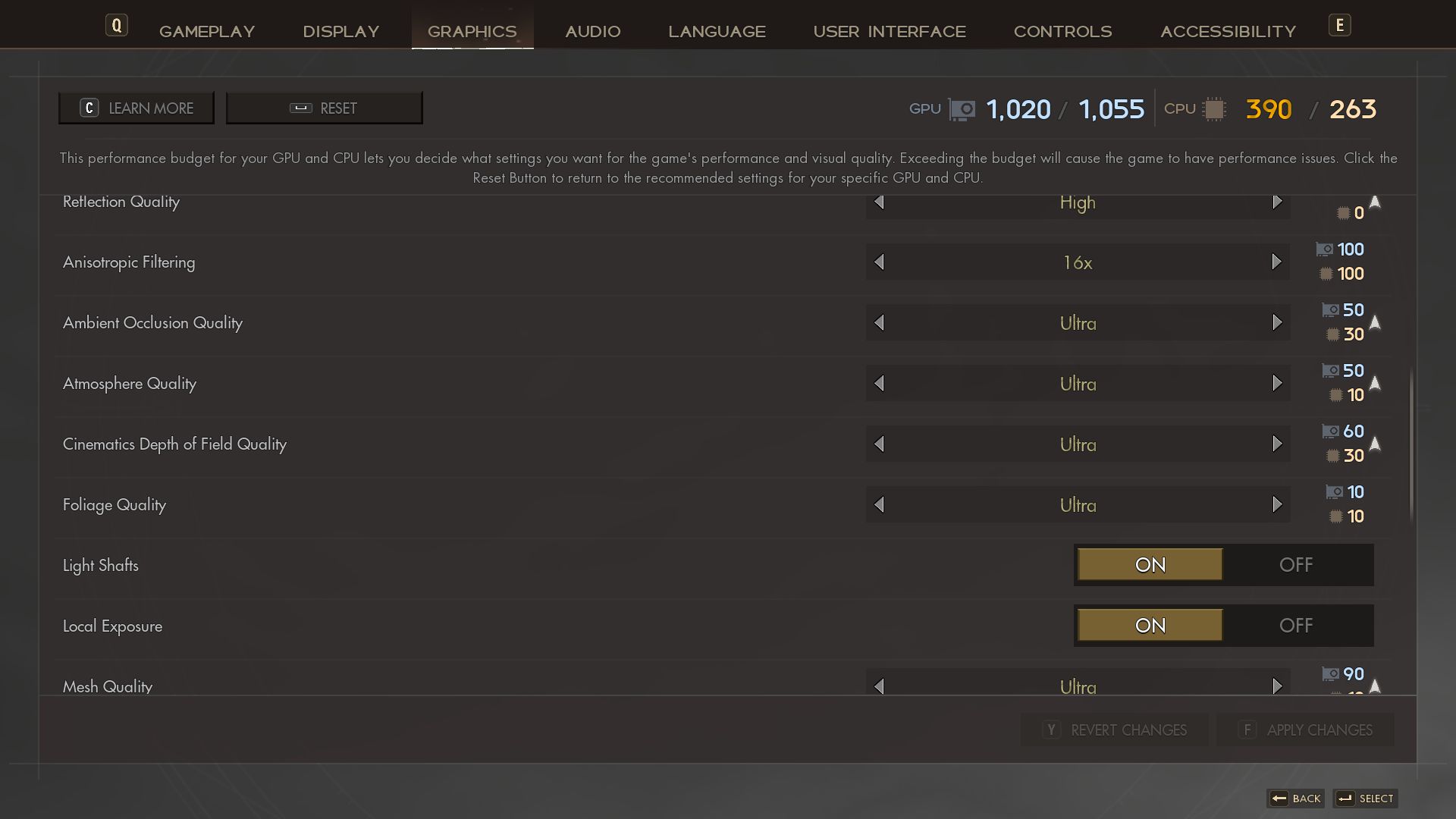
Task: Click the Back arrow key icon
Action: click(x=1279, y=799)
